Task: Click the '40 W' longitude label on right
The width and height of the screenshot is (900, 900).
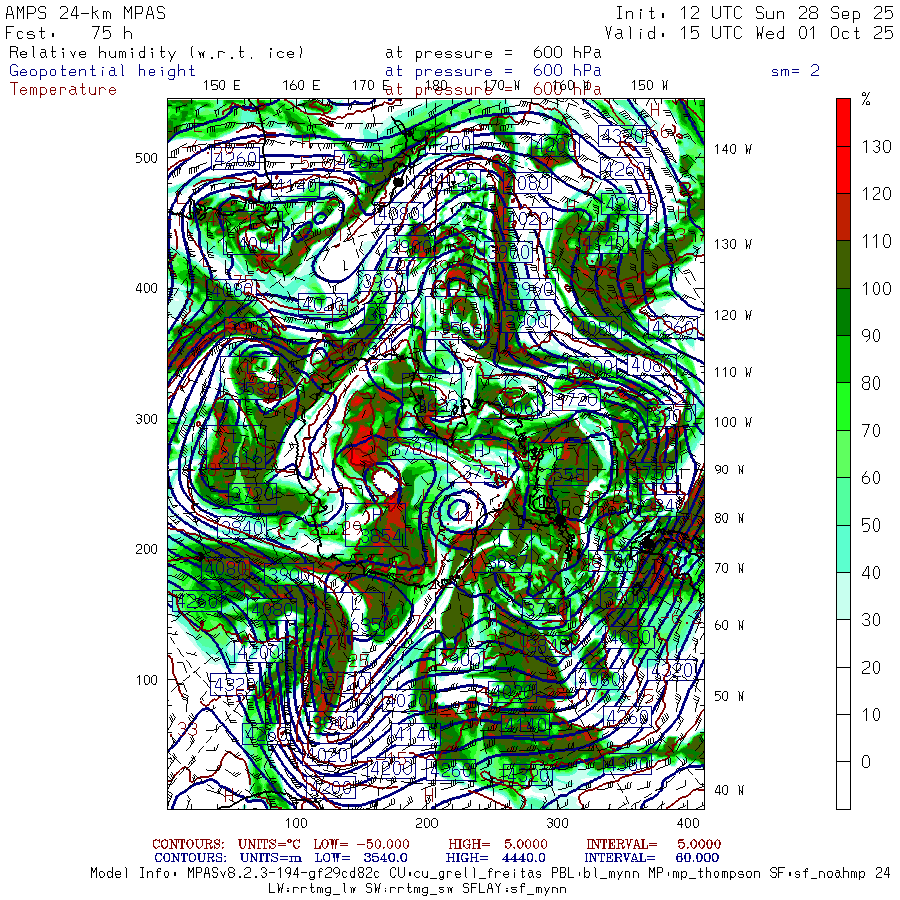Action: click(x=729, y=790)
